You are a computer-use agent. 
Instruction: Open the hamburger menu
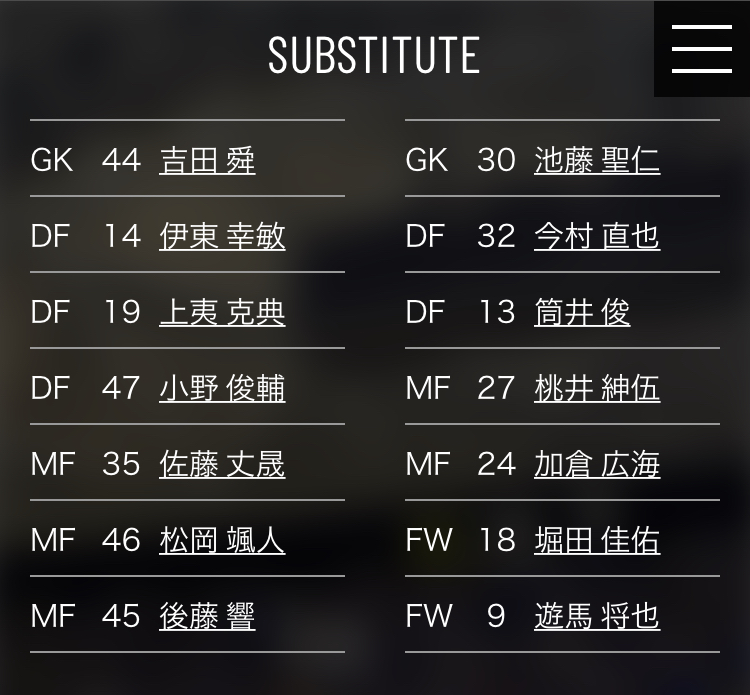point(701,49)
